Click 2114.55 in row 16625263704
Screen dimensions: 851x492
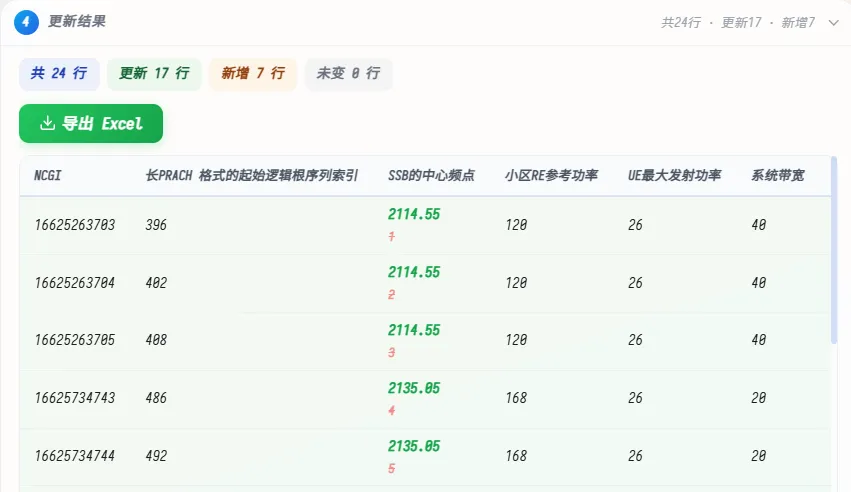click(x=414, y=272)
